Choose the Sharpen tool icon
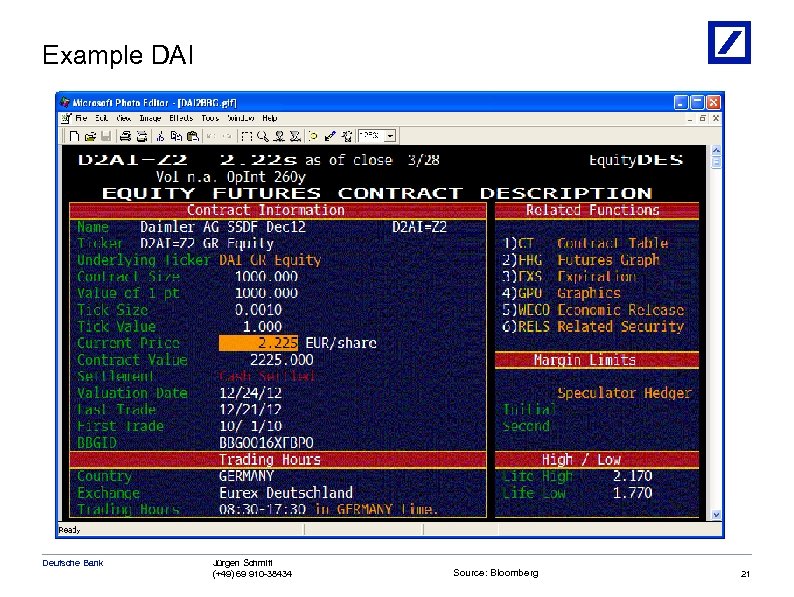Image resolution: width=794 pixels, height=597 pixels. tap(295, 136)
